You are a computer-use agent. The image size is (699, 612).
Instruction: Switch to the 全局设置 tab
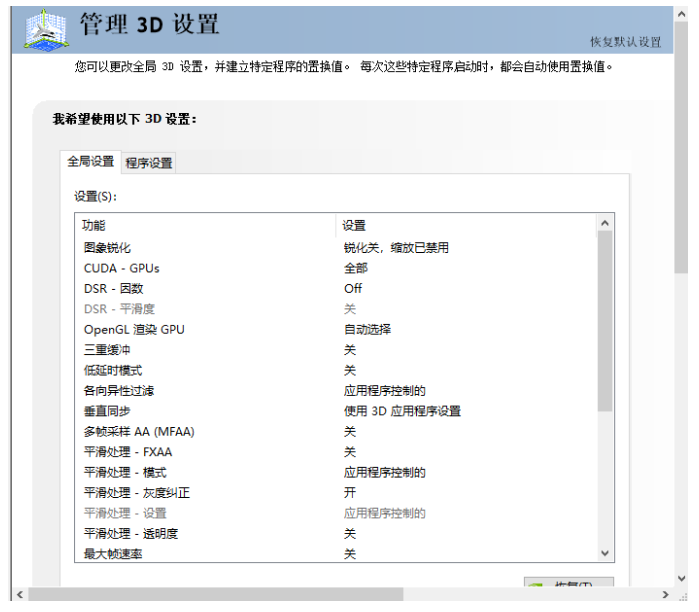pyautogui.click(x=90, y=161)
